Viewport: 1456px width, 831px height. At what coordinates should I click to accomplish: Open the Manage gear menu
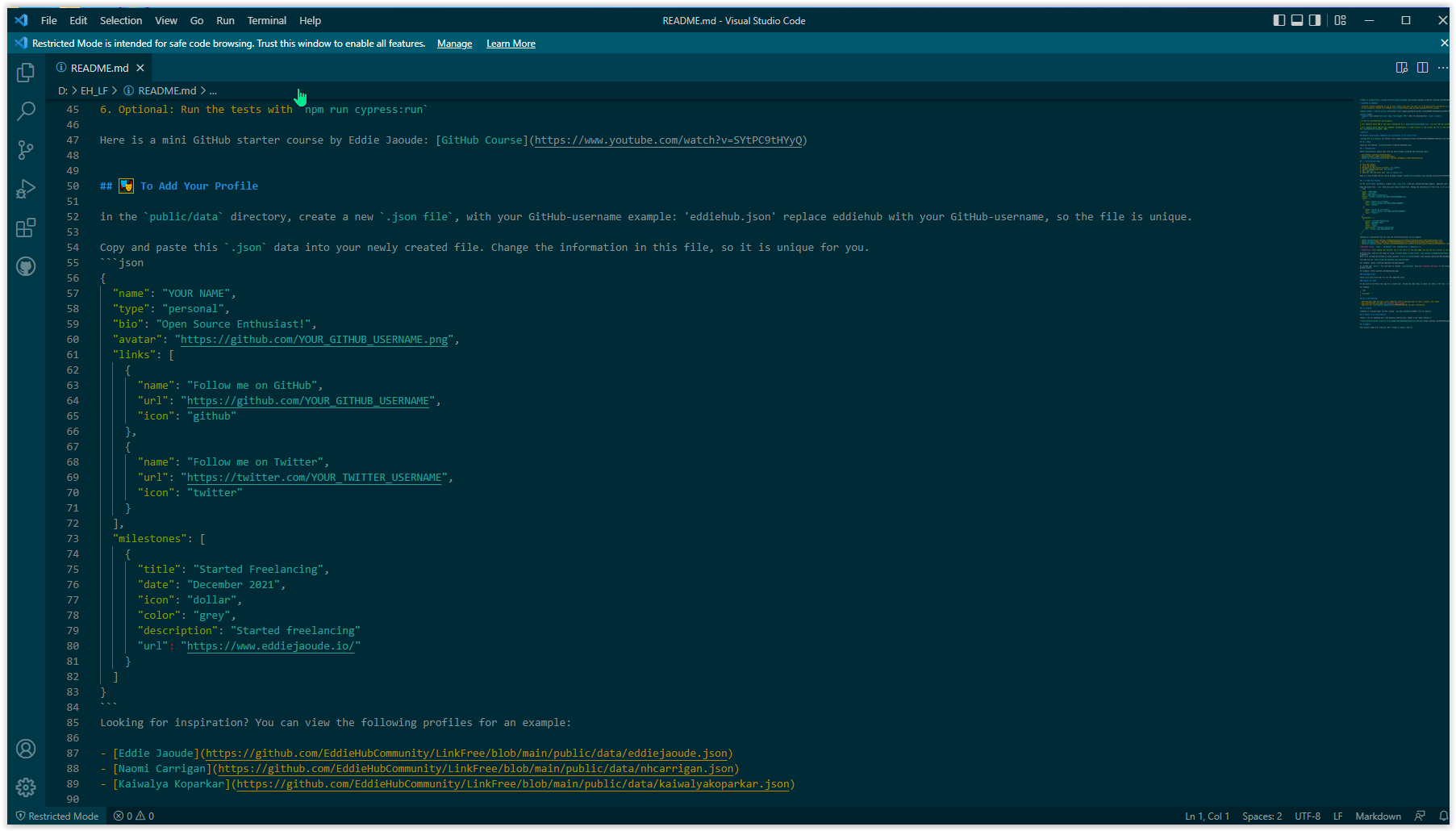coord(25,787)
